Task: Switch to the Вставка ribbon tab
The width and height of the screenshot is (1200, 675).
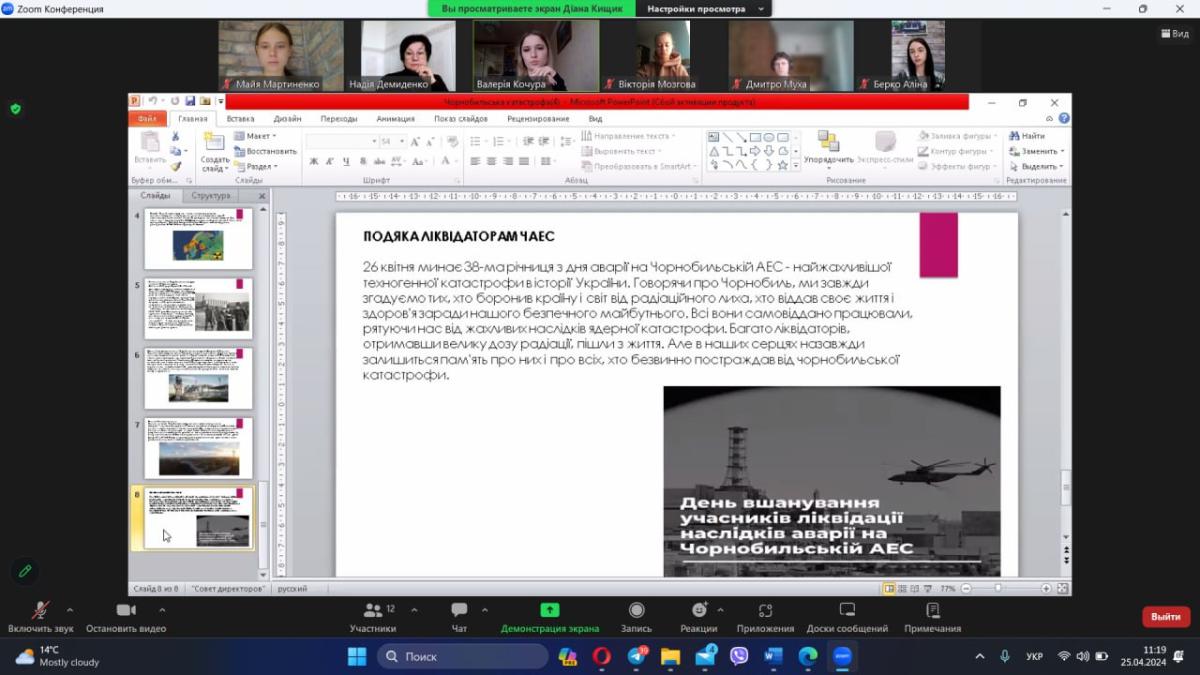Action: pos(240,119)
